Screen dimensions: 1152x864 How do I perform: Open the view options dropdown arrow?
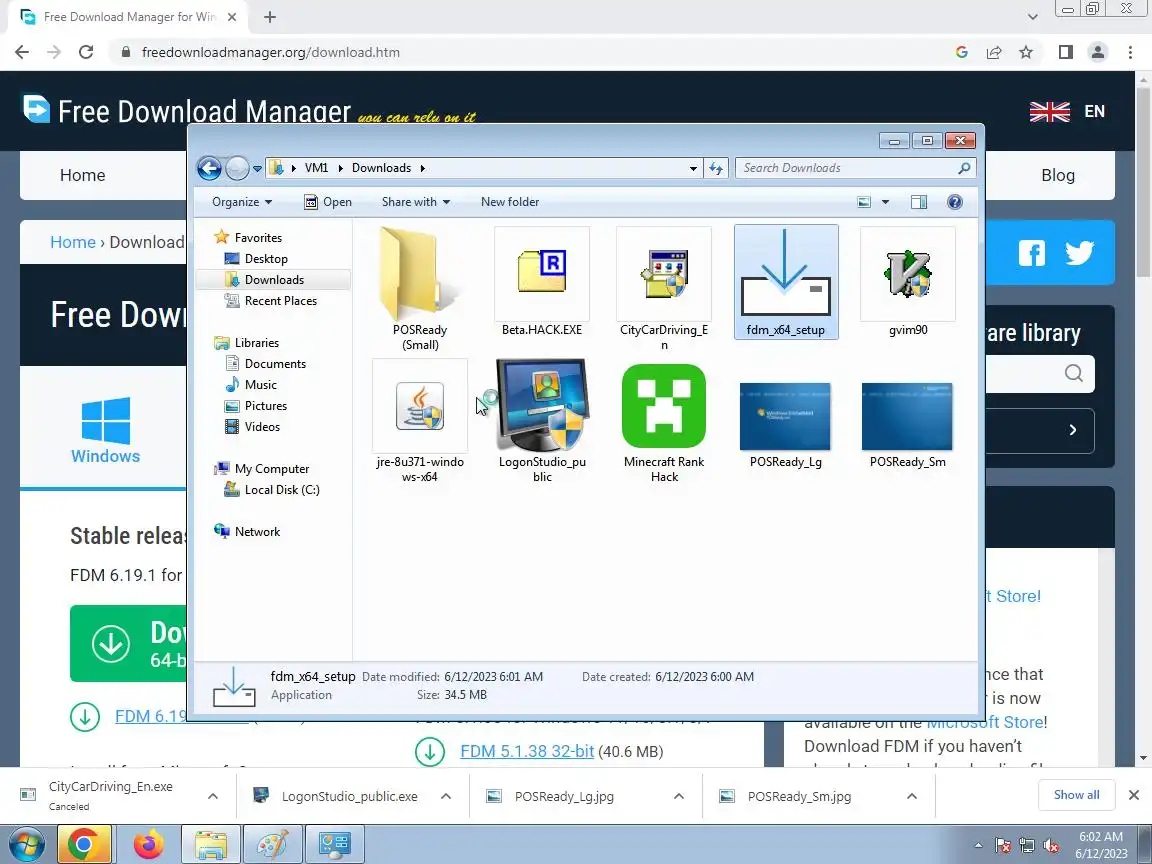click(885, 202)
